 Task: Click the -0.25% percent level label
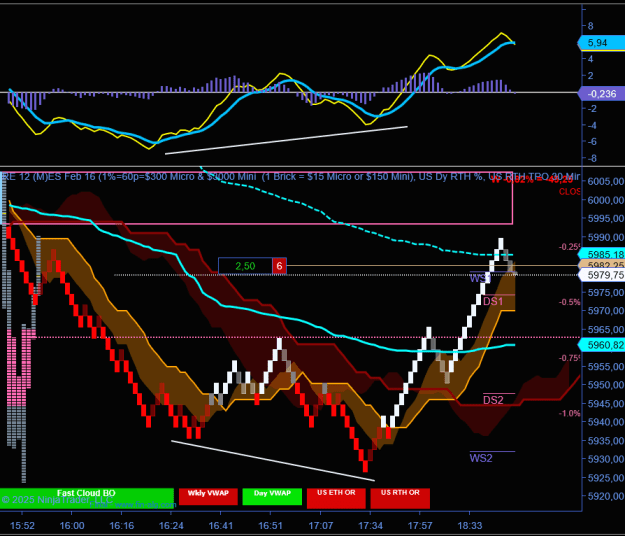pyautogui.click(x=569, y=247)
